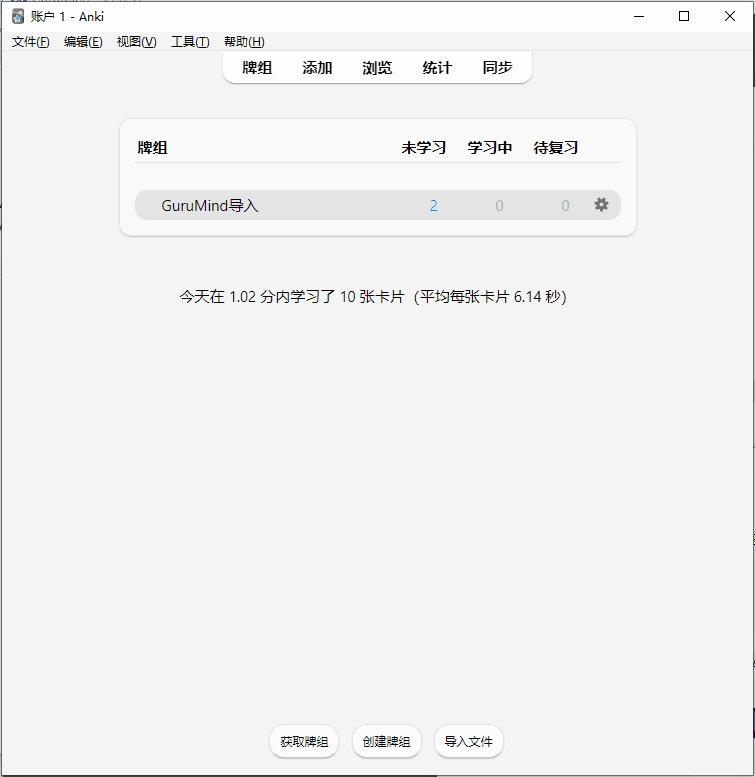The image size is (755, 777).
Task: Open the 工具(T) menu
Action: pyautogui.click(x=190, y=42)
